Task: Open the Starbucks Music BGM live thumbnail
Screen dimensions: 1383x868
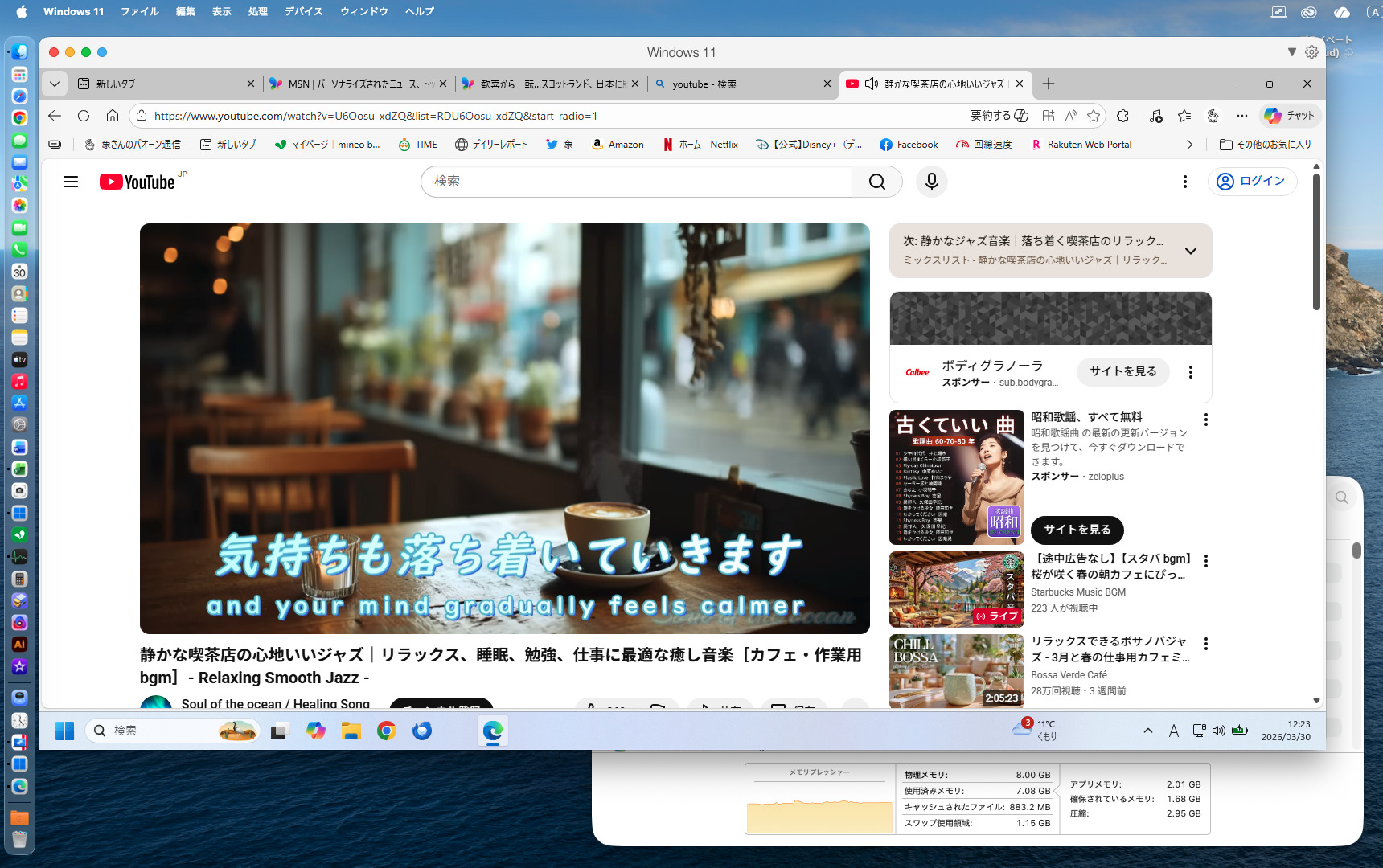Action: pyautogui.click(x=956, y=590)
